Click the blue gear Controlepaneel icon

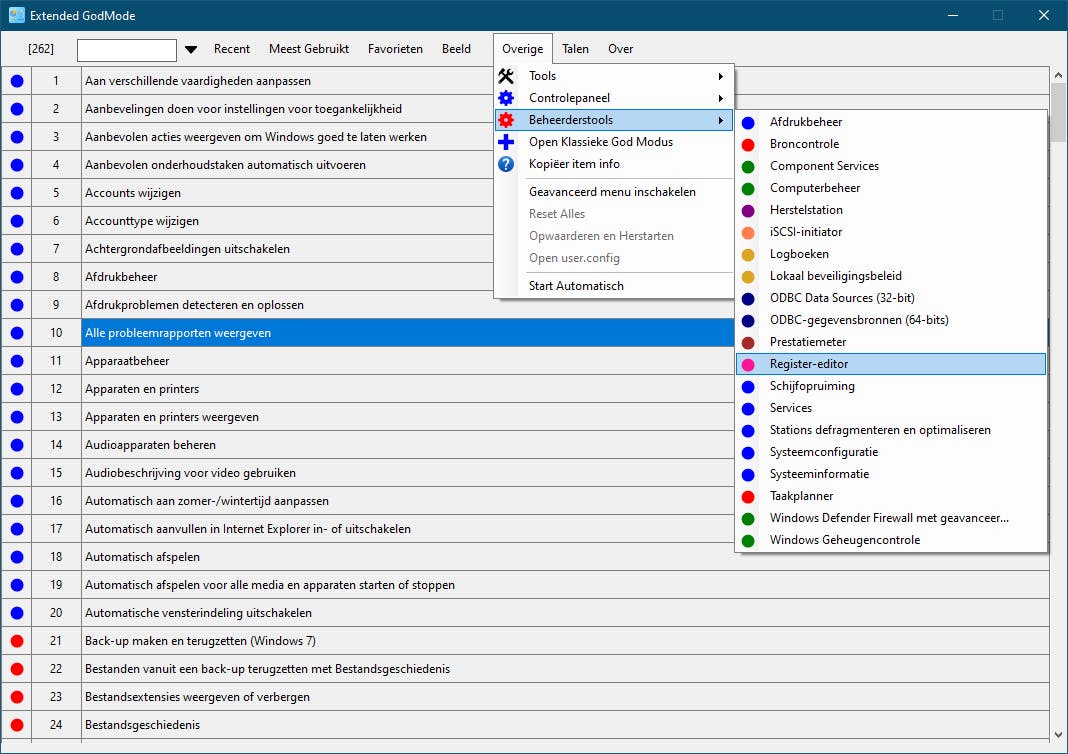click(506, 98)
